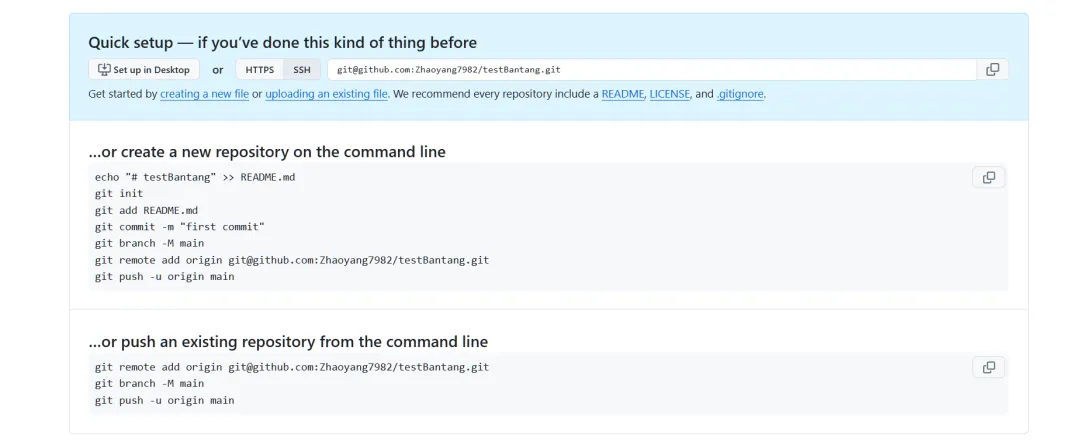Copy the push existing repository commands
Screen dimensions: 1080x440
pyautogui.click(x=988, y=367)
